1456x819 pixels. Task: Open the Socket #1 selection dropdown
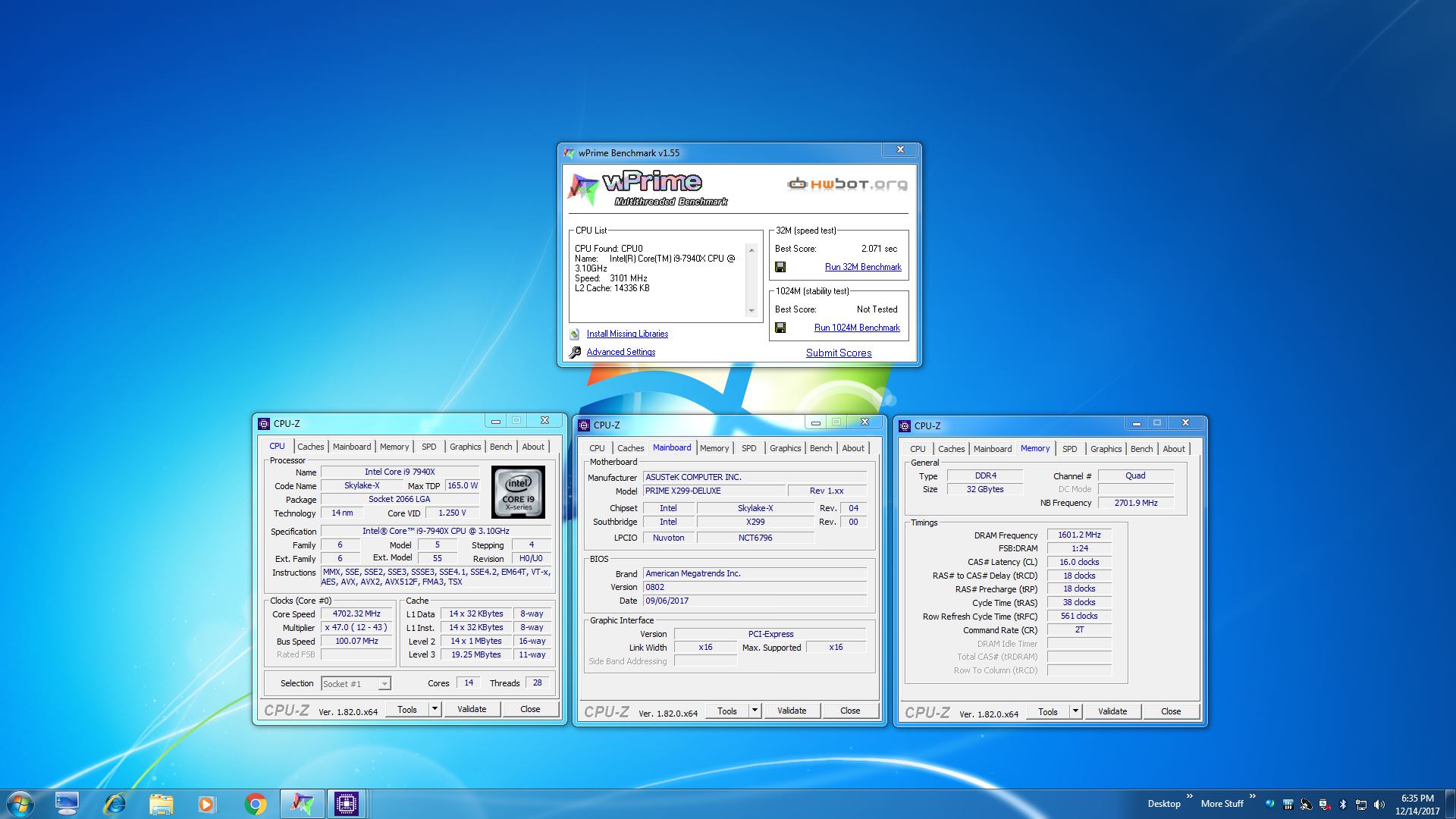(384, 684)
